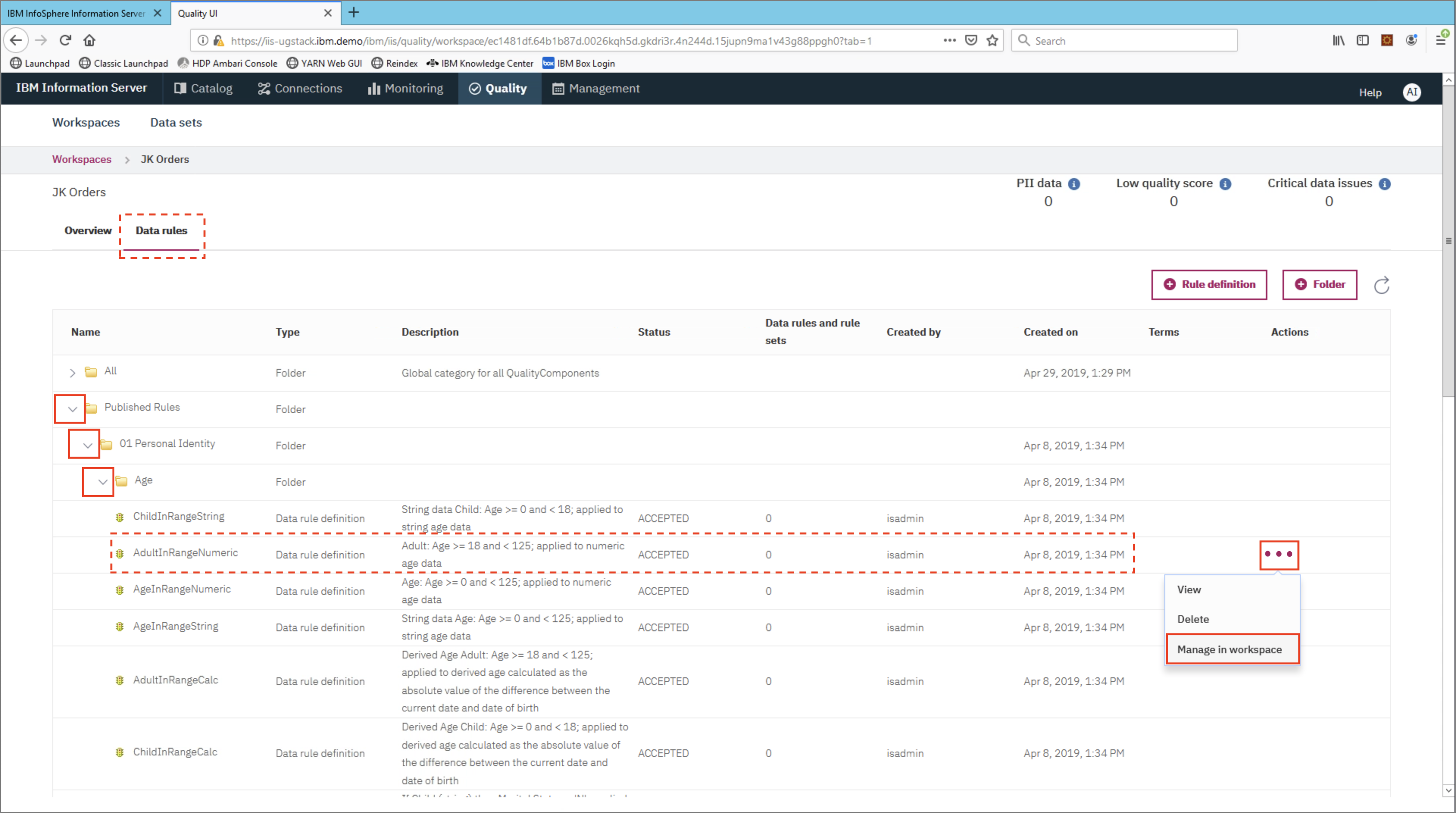Expand the All folder
The width and height of the screenshot is (1456, 813).
(x=72, y=372)
